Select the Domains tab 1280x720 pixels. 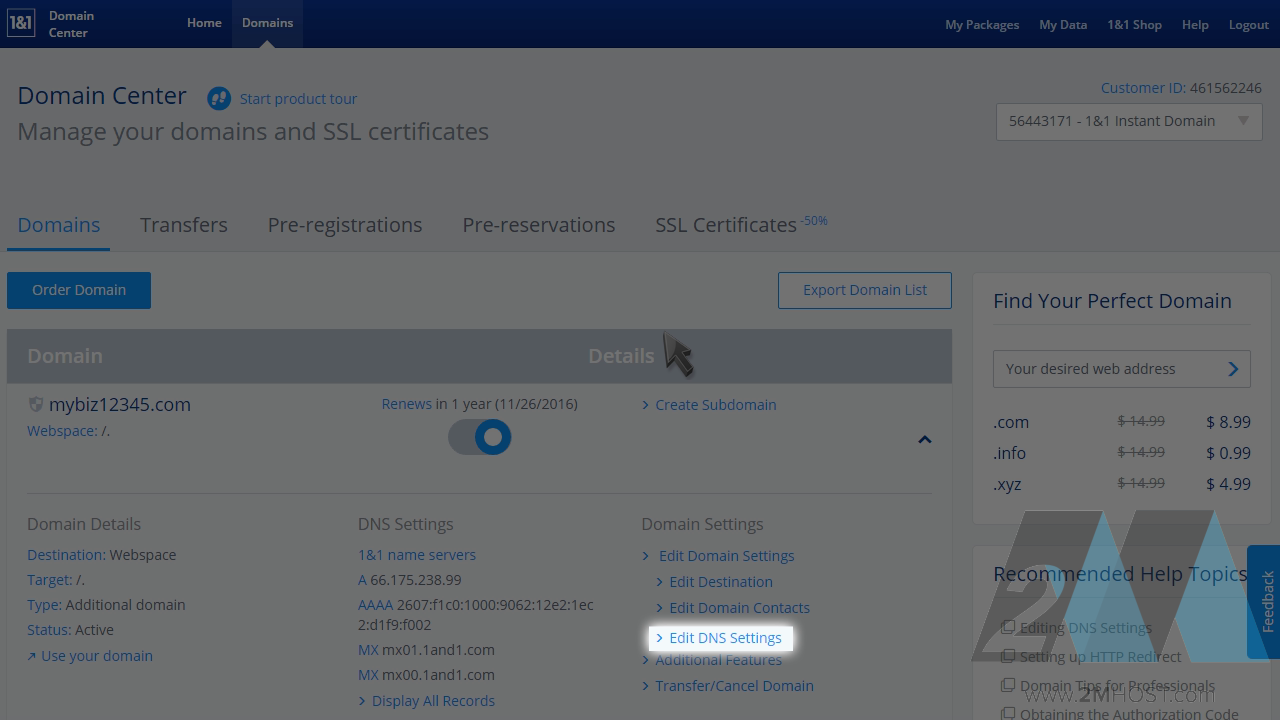pyautogui.click(x=59, y=225)
